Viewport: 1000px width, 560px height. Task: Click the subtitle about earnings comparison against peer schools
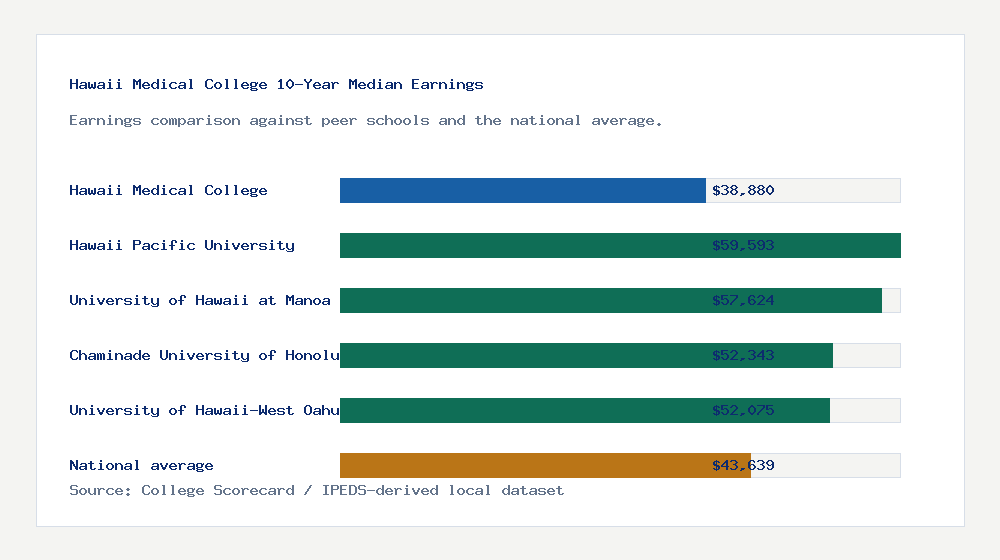tap(365, 121)
